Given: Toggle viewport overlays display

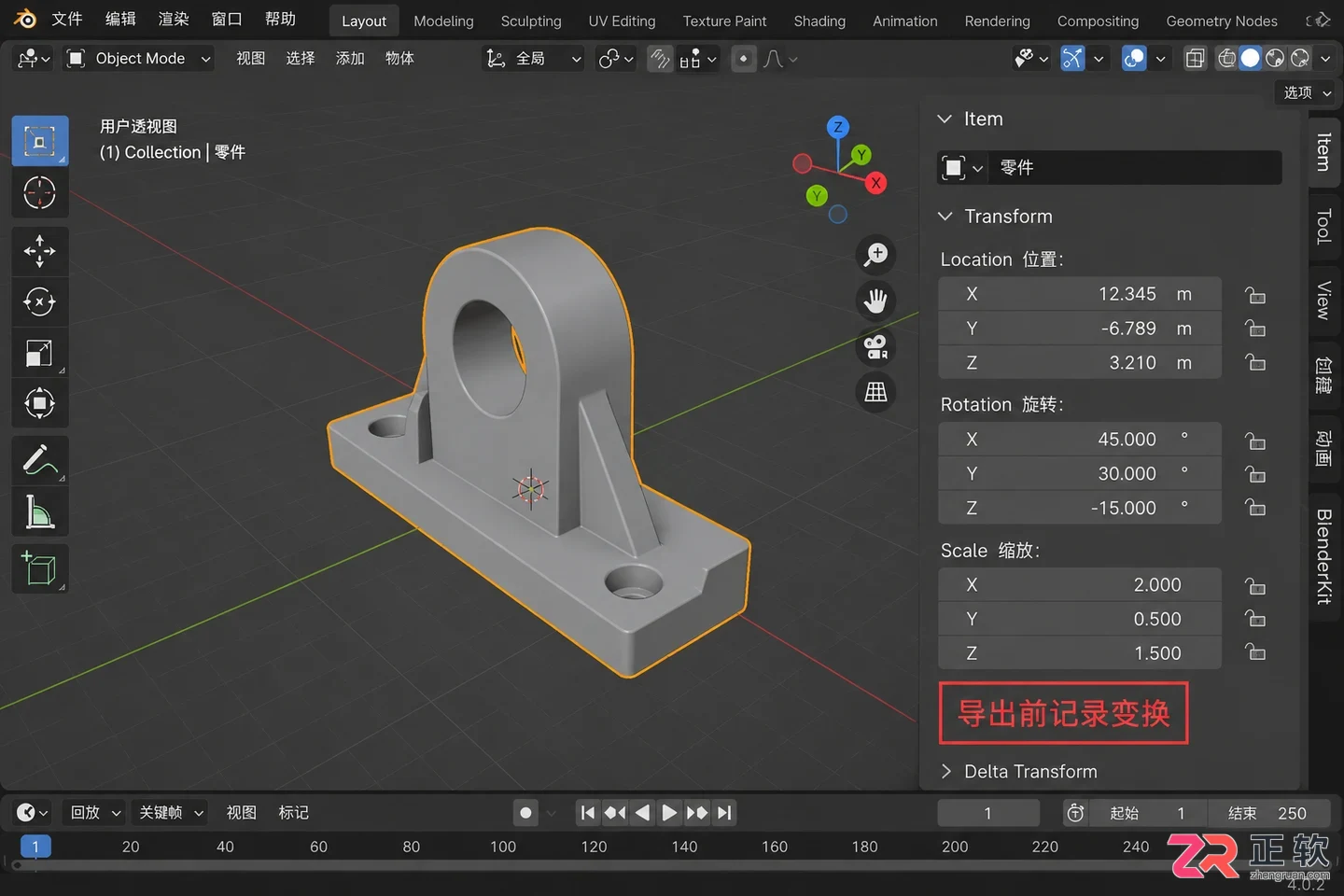Looking at the screenshot, I should tap(1134, 59).
